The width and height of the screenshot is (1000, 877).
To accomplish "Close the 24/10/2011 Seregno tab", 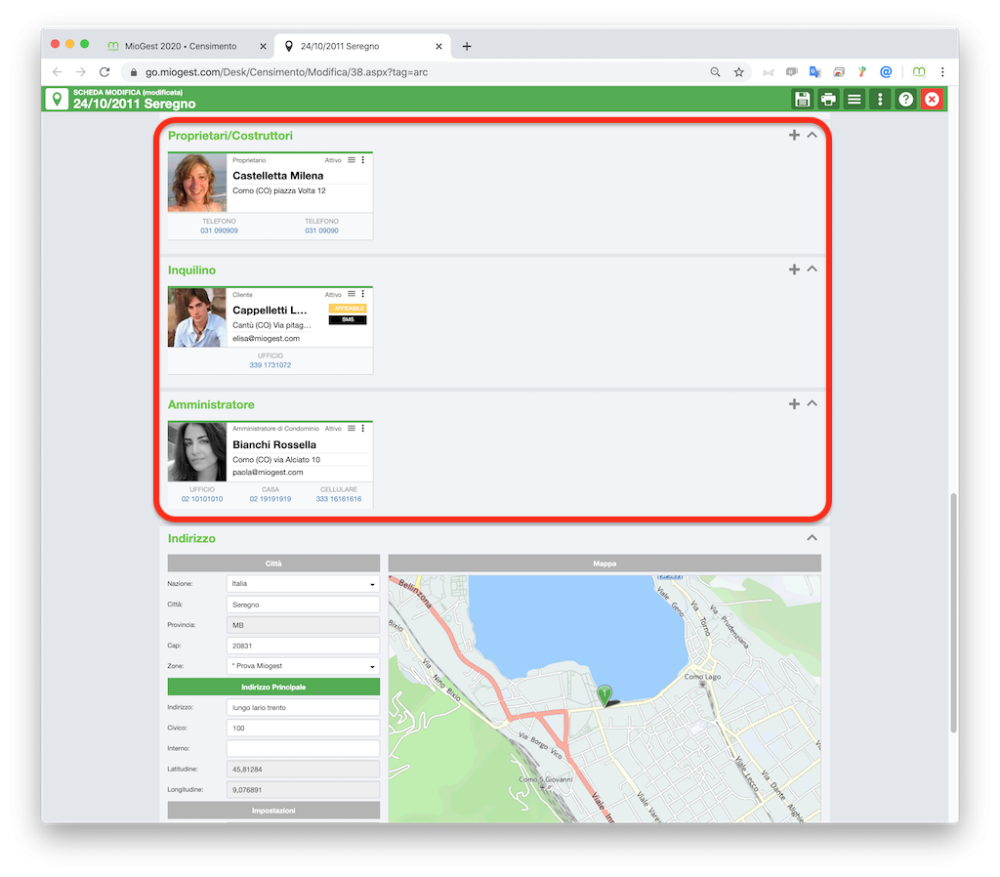I will [x=439, y=46].
